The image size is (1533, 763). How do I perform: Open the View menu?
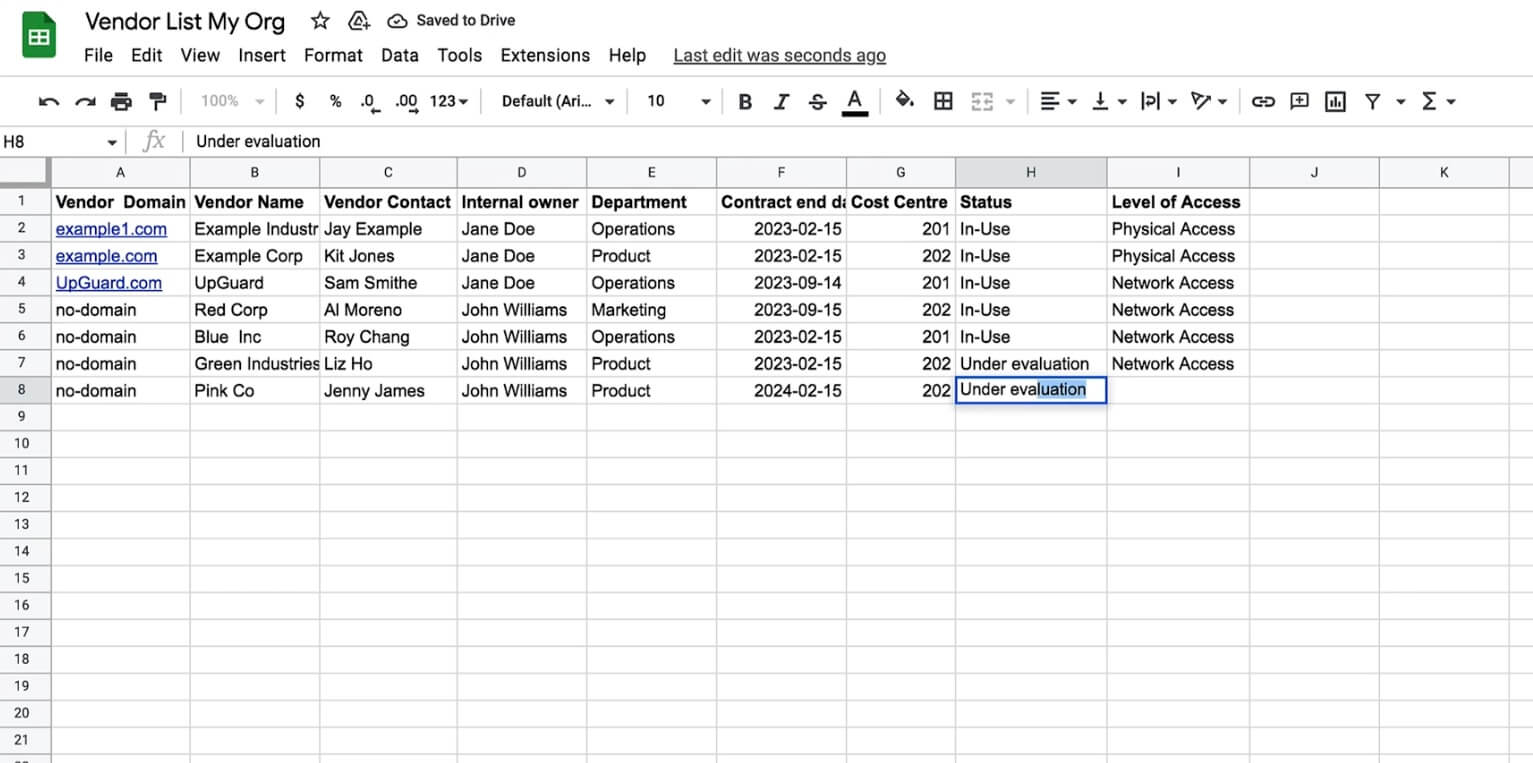[200, 55]
